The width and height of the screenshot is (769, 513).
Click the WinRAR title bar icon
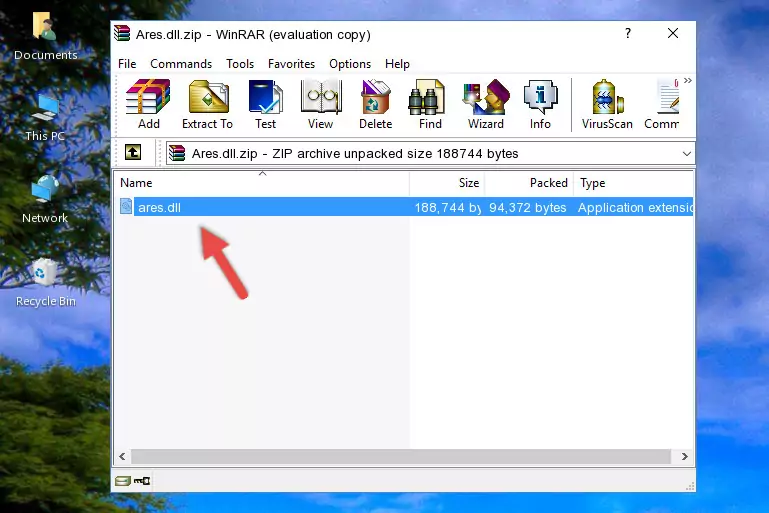point(122,33)
